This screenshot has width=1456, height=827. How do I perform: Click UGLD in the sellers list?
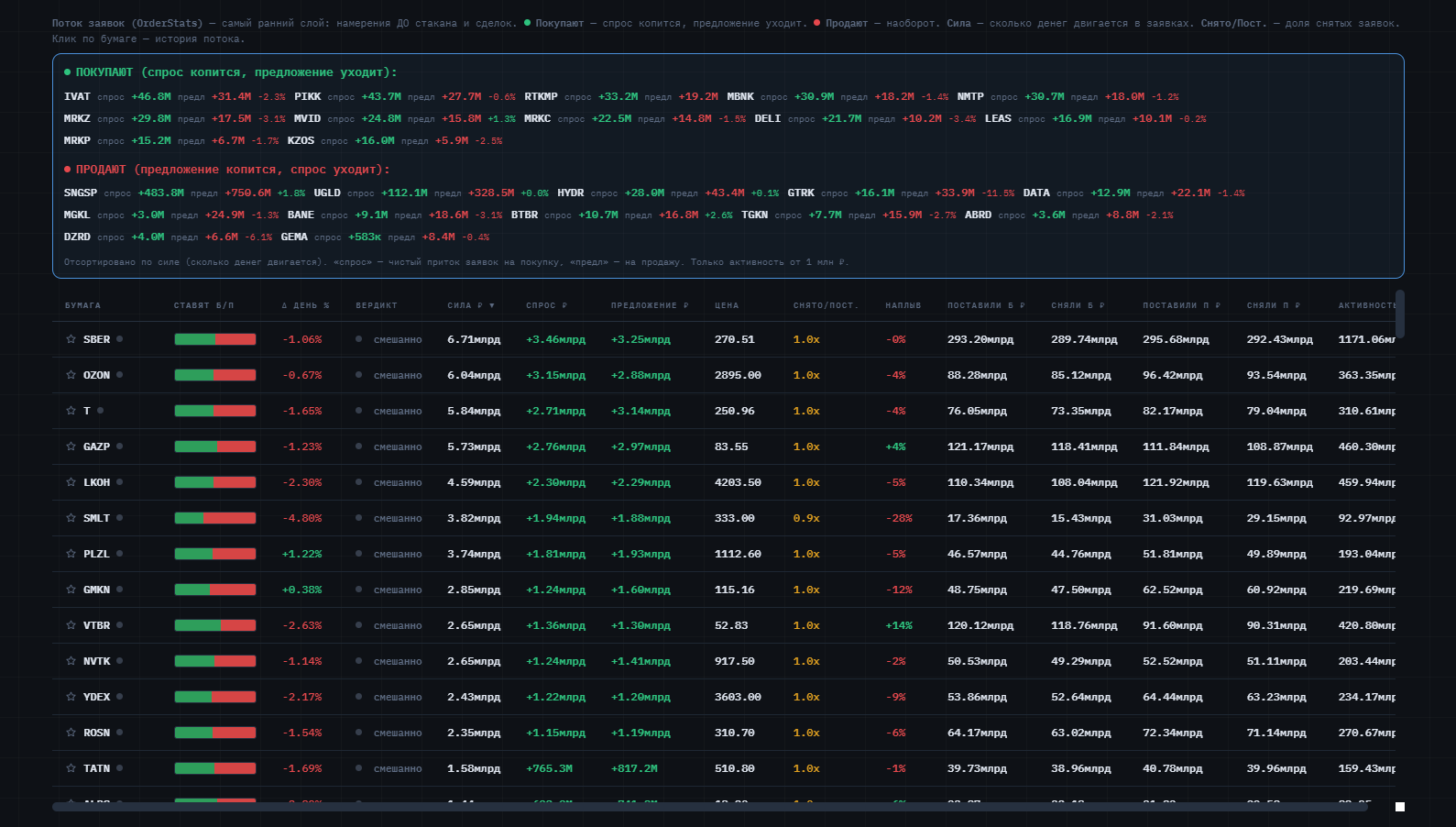(327, 193)
